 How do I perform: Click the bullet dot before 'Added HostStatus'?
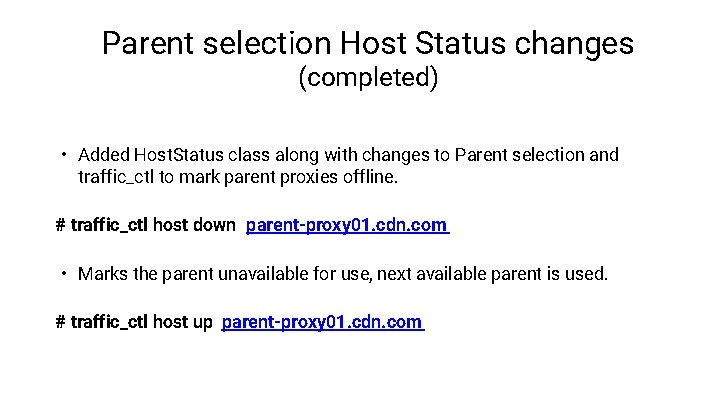point(62,155)
